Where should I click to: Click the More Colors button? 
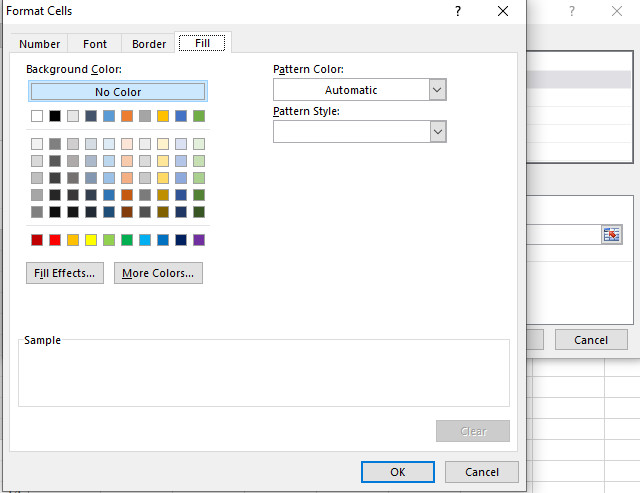click(x=158, y=273)
